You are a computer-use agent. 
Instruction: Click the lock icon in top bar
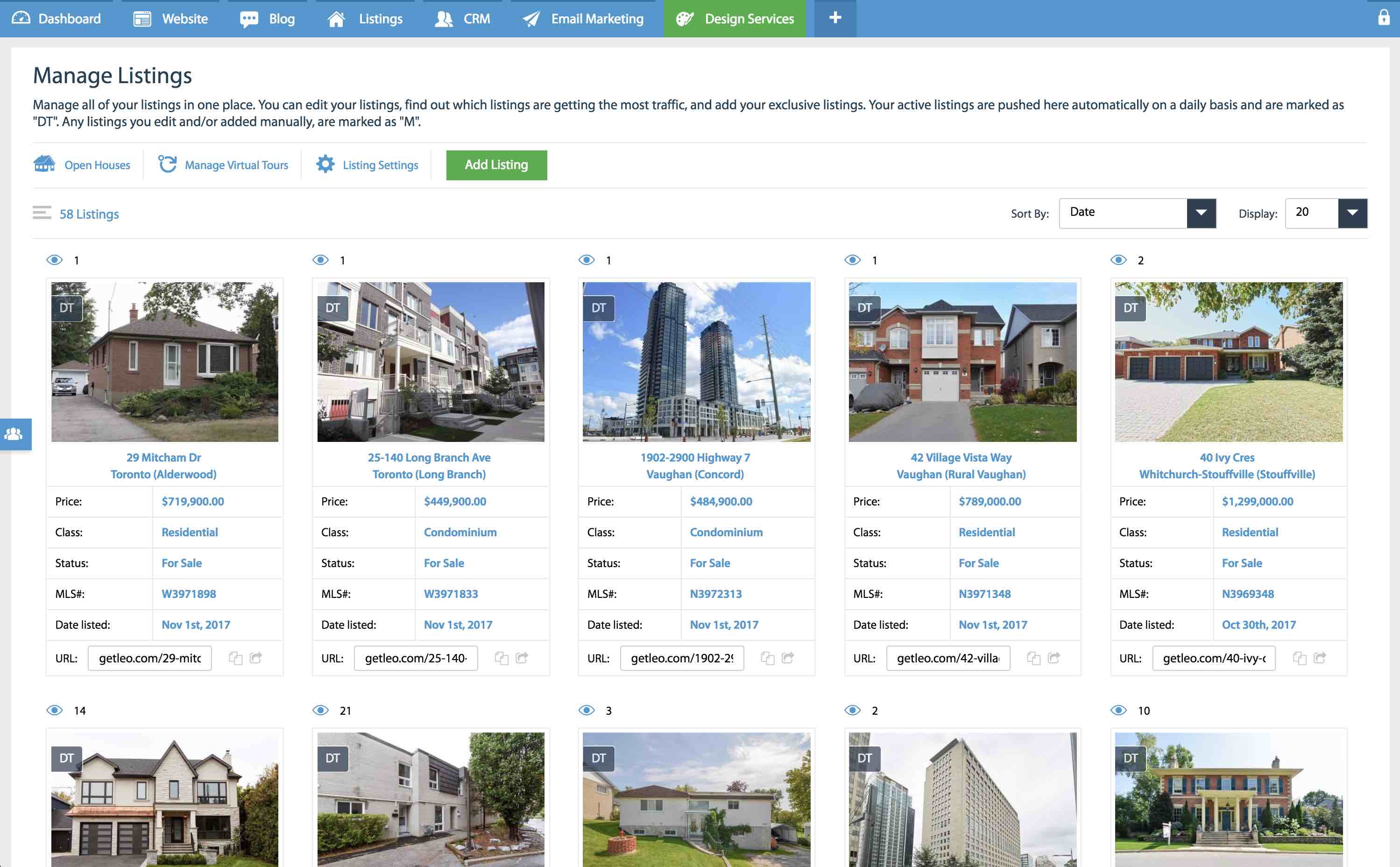click(x=1383, y=18)
